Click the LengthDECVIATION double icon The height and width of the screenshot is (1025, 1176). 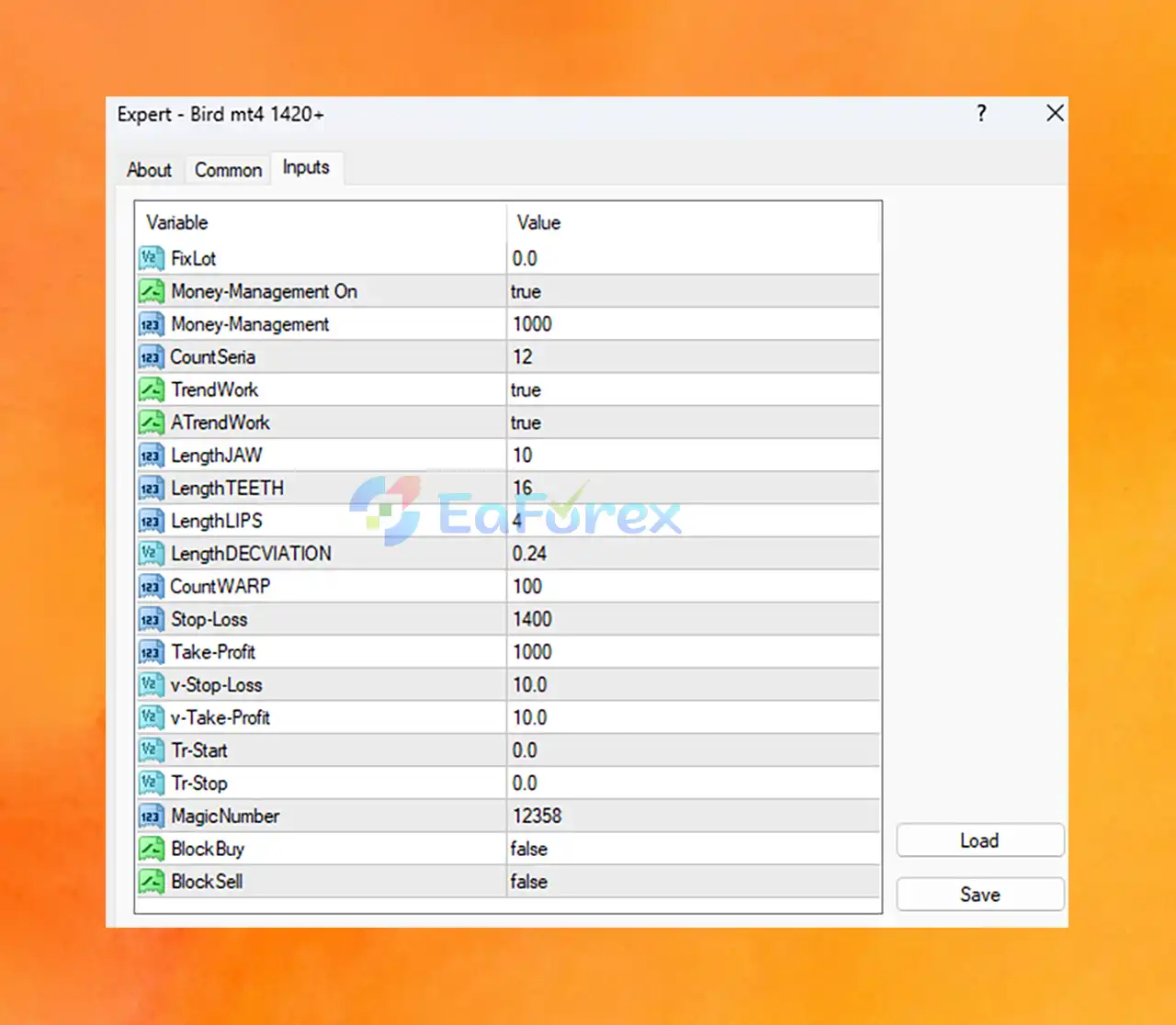pyautogui.click(x=152, y=554)
